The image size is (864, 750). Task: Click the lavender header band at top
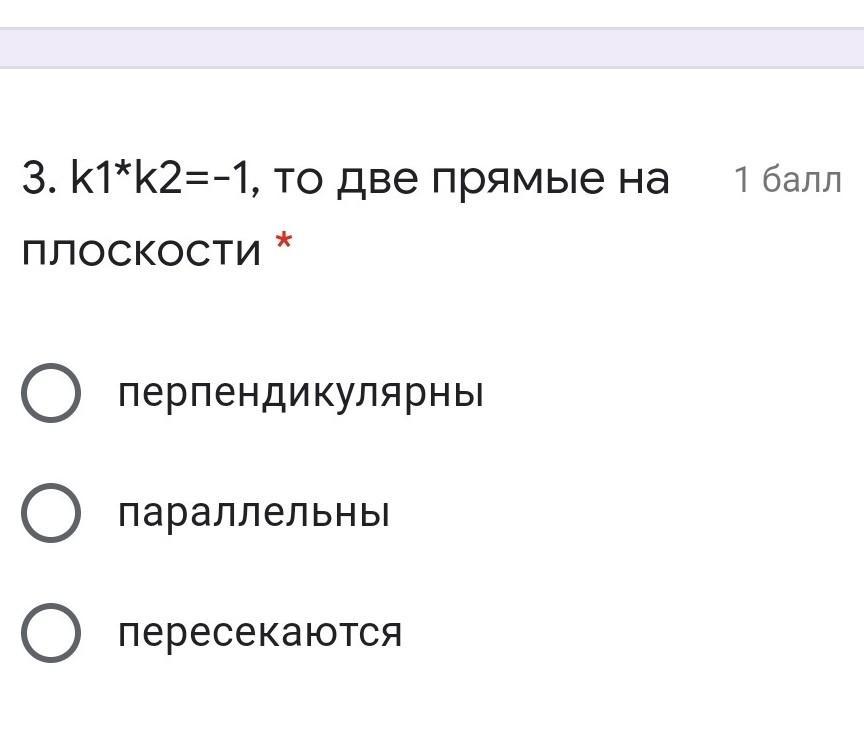point(432,47)
